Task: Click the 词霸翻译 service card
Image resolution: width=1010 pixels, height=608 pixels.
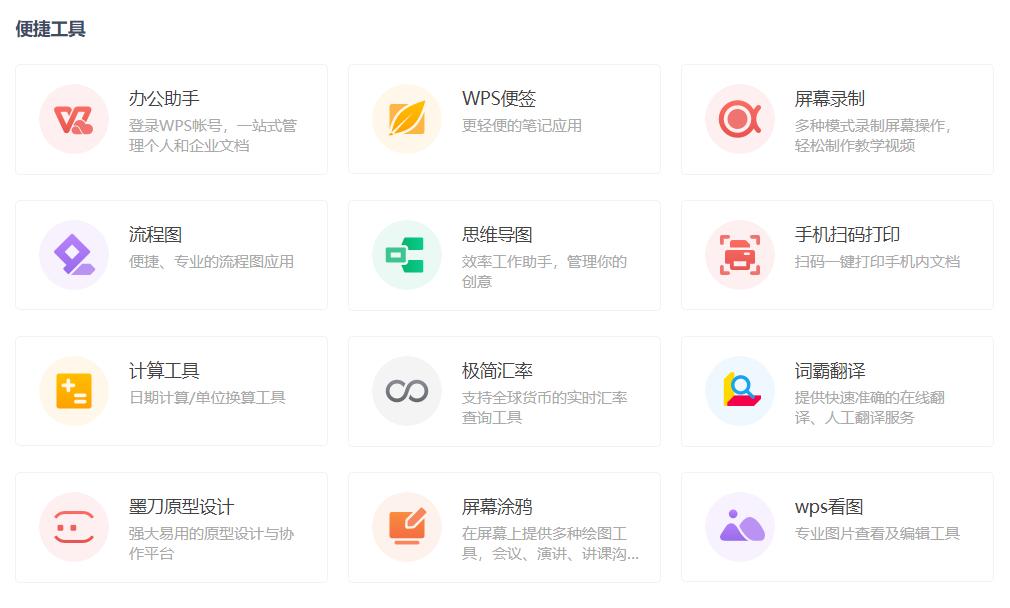Action: [838, 391]
